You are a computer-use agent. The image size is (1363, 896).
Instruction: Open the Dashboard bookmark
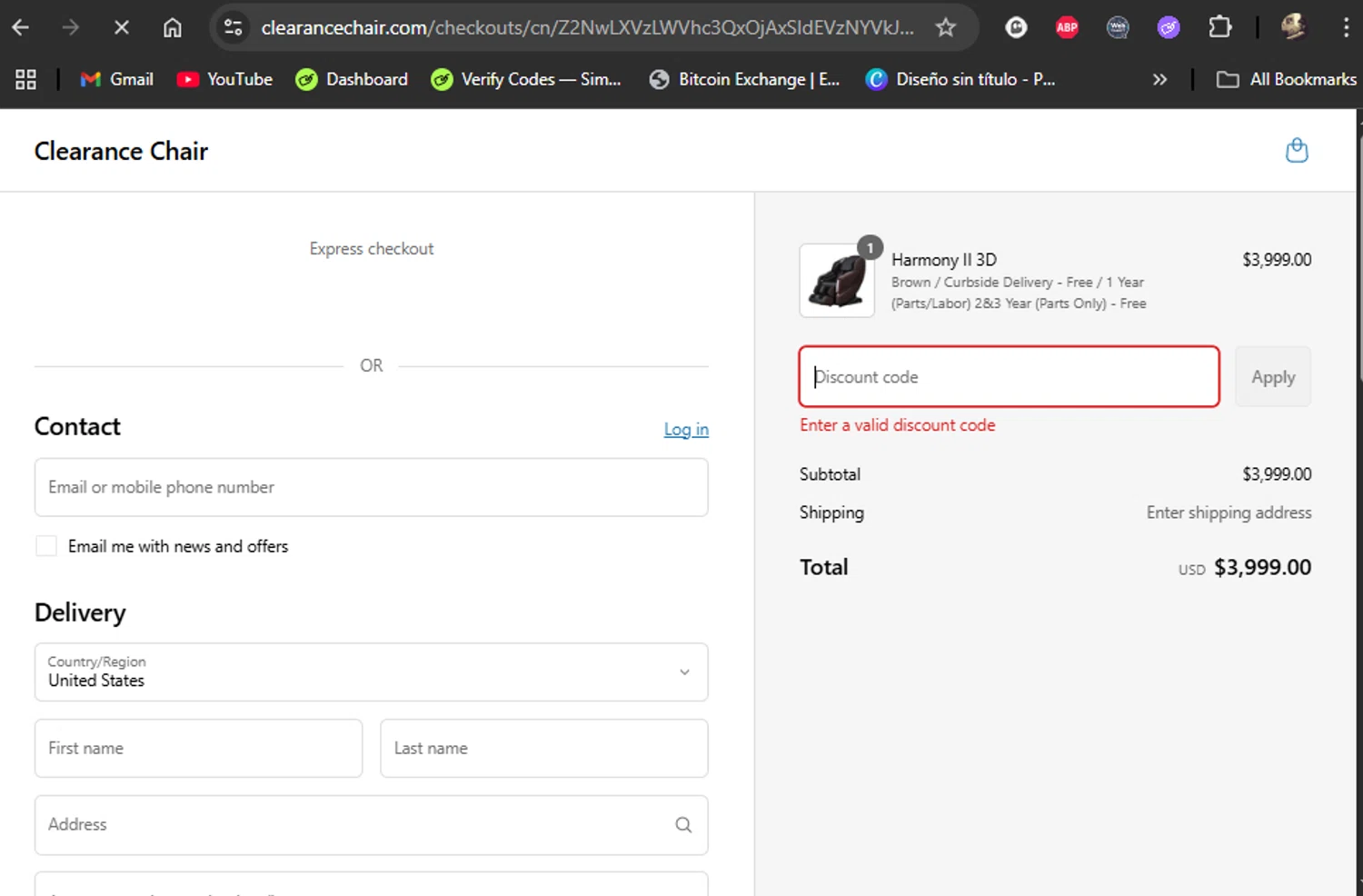[352, 80]
